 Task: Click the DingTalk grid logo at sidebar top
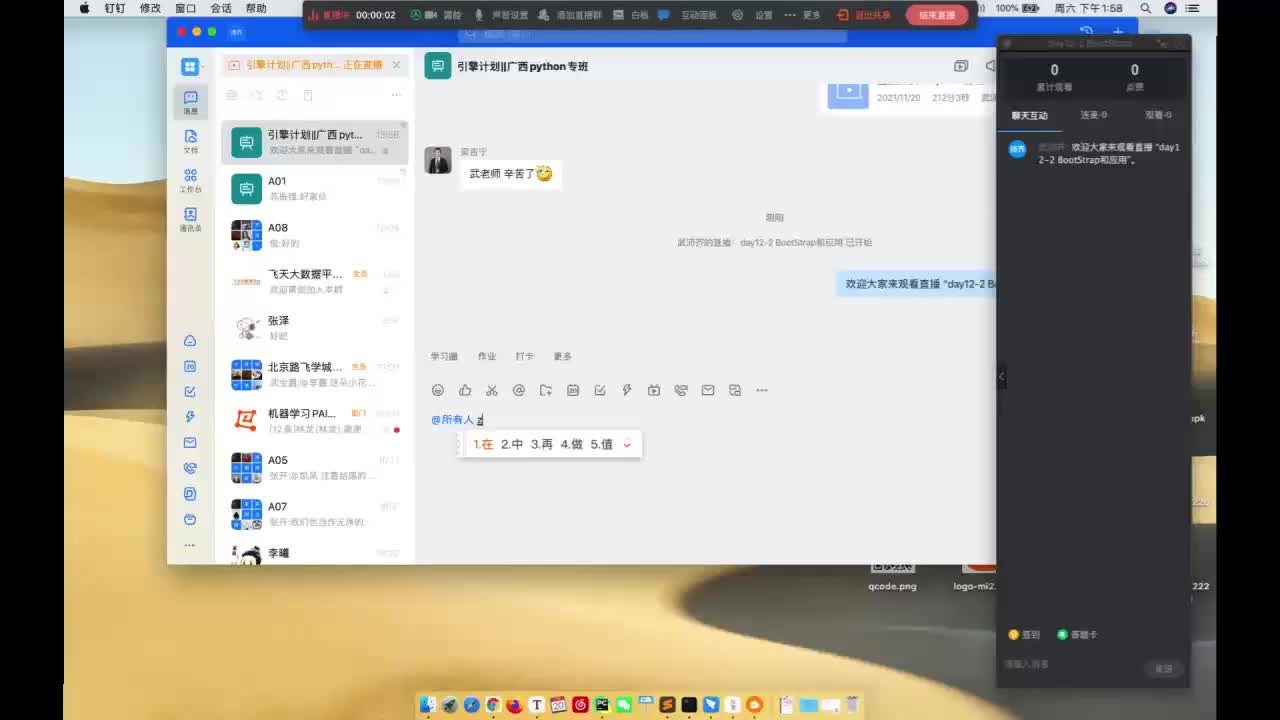190,67
